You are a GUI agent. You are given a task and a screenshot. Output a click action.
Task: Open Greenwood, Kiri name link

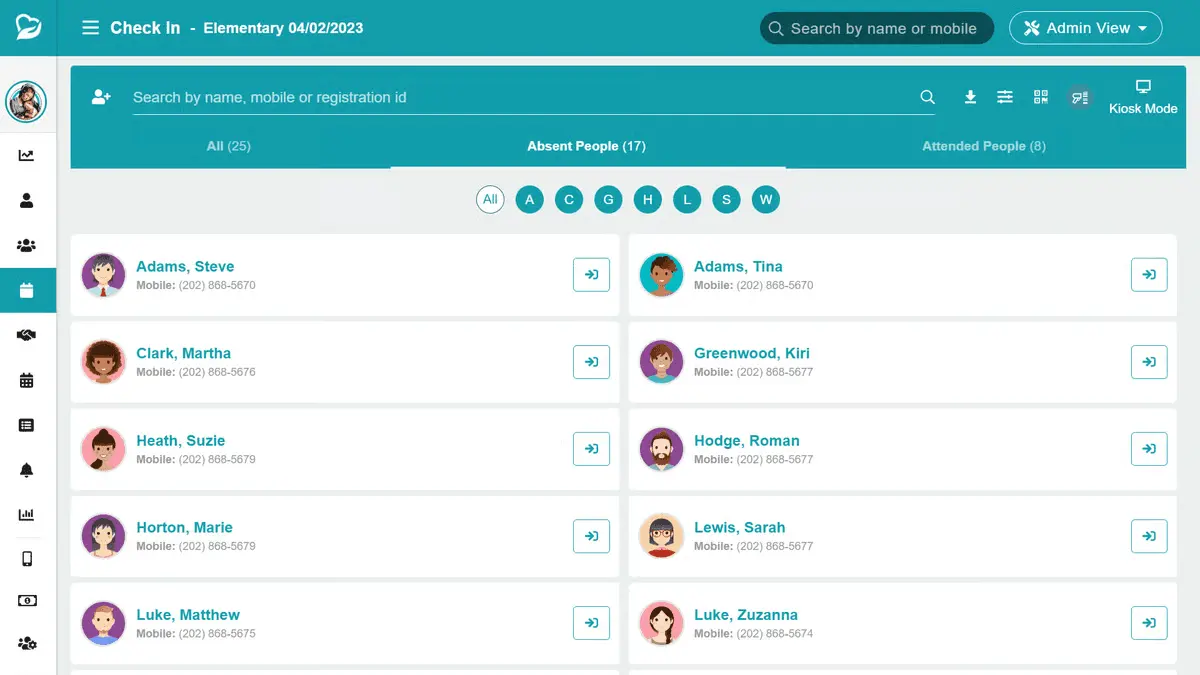pos(752,354)
